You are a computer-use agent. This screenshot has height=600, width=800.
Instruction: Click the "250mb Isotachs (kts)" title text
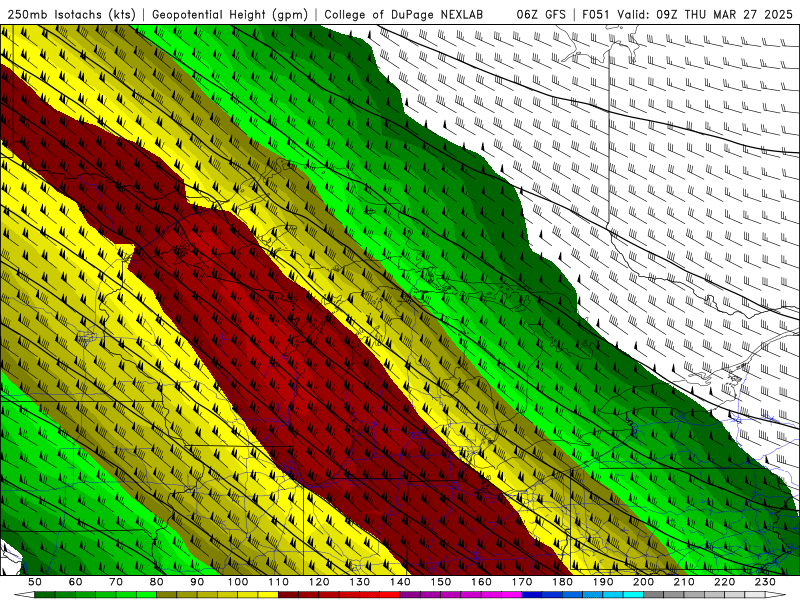(71, 15)
